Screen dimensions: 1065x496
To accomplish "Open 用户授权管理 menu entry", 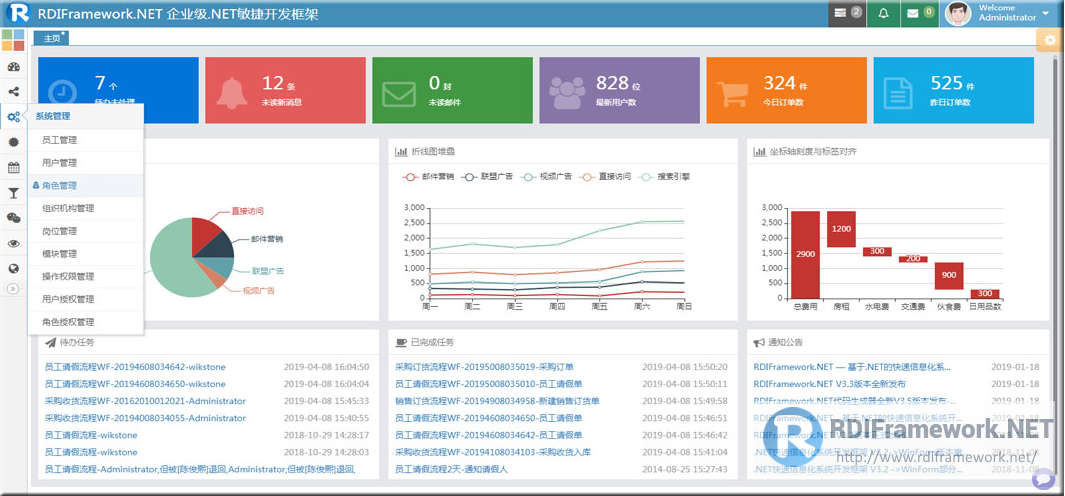I will click(86, 300).
